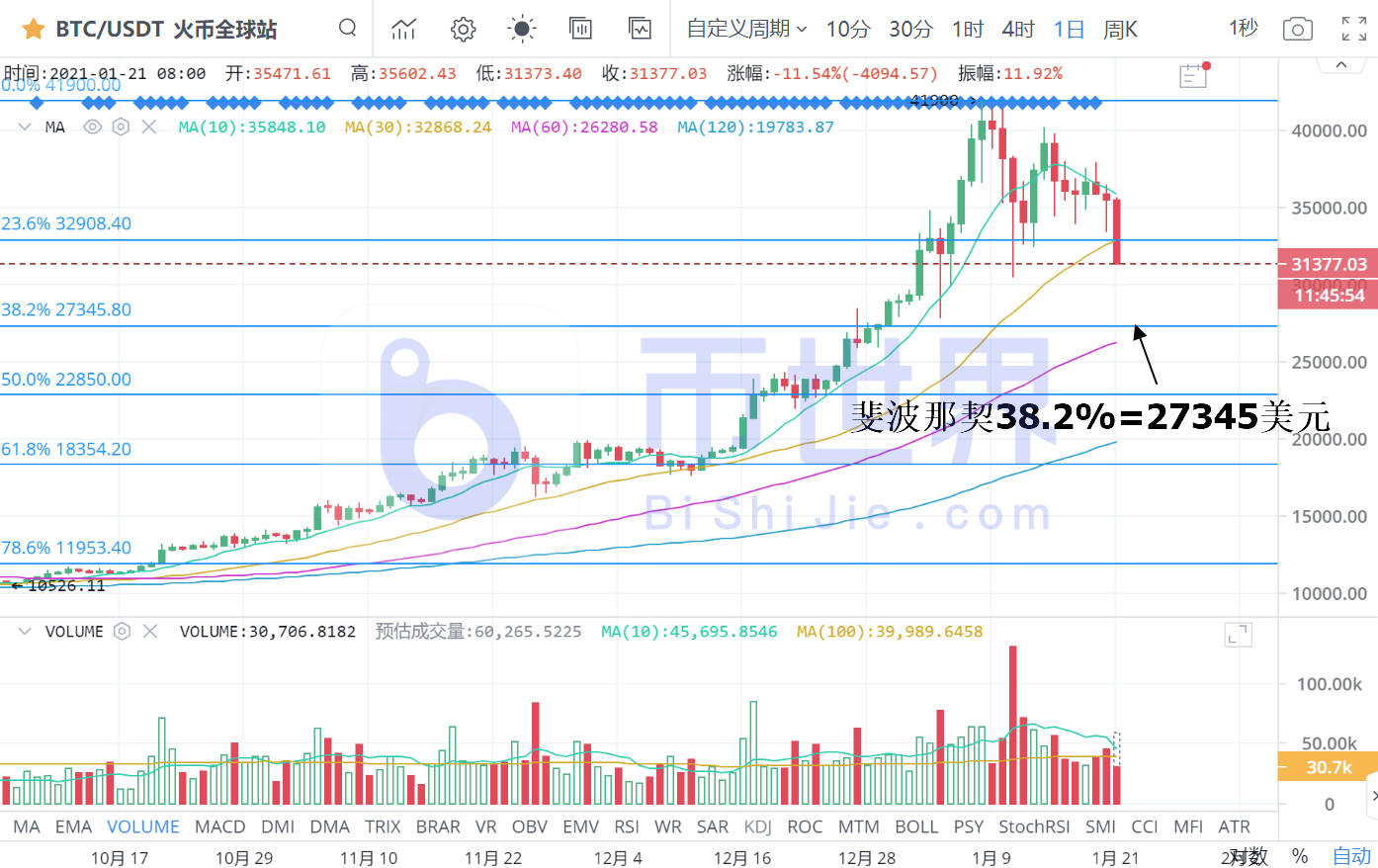1378x868 pixels.
Task: Switch to the 周K weekly timeframe
Action: [1120, 29]
